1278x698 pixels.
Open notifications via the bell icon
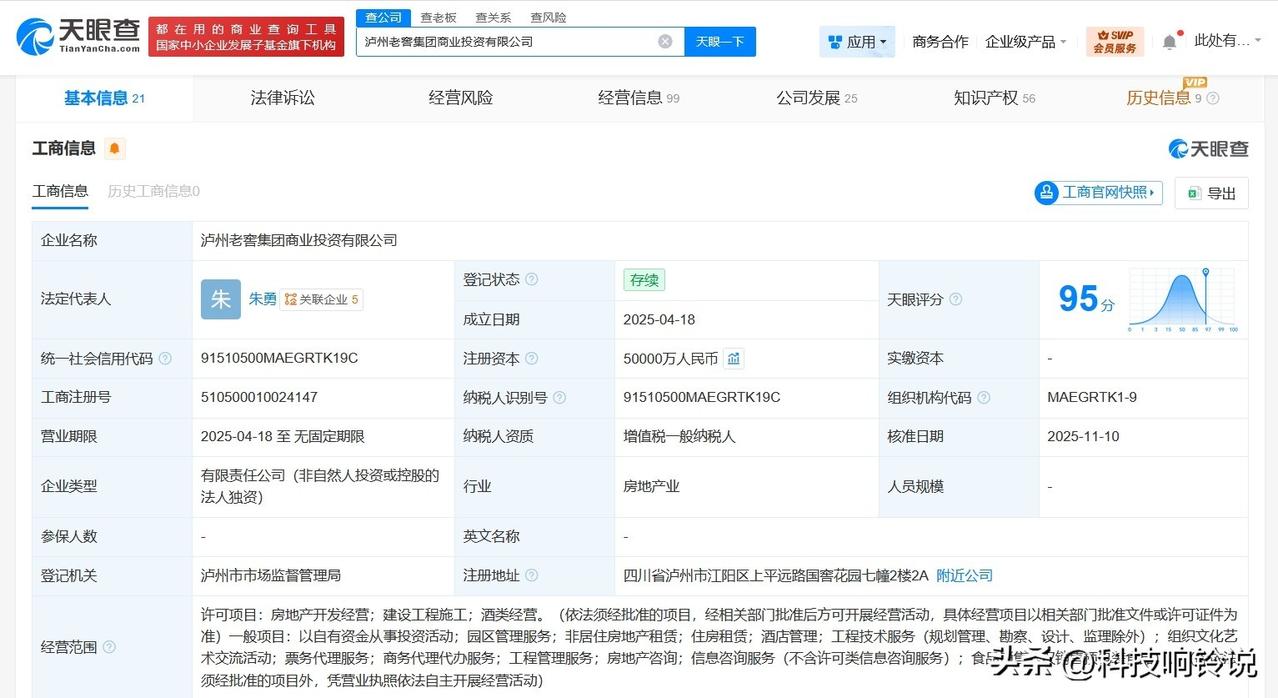coord(1169,42)
